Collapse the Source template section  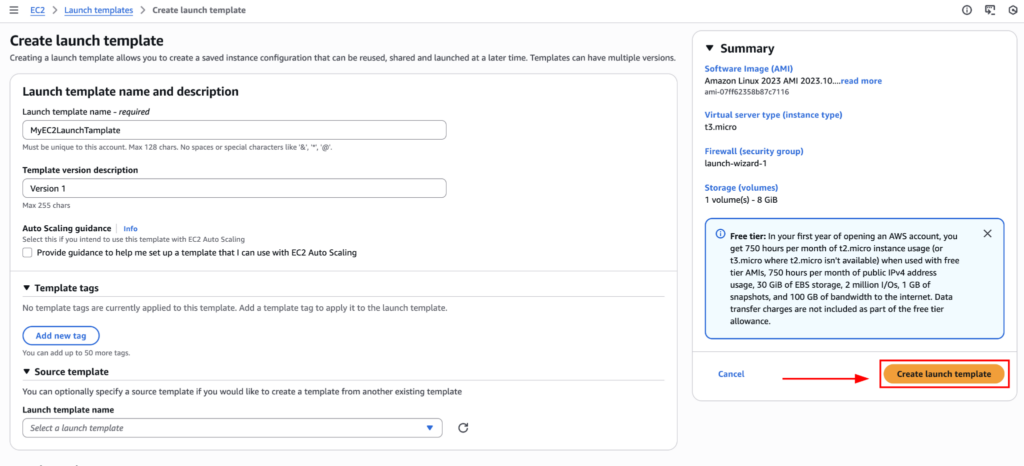point(27,372)
